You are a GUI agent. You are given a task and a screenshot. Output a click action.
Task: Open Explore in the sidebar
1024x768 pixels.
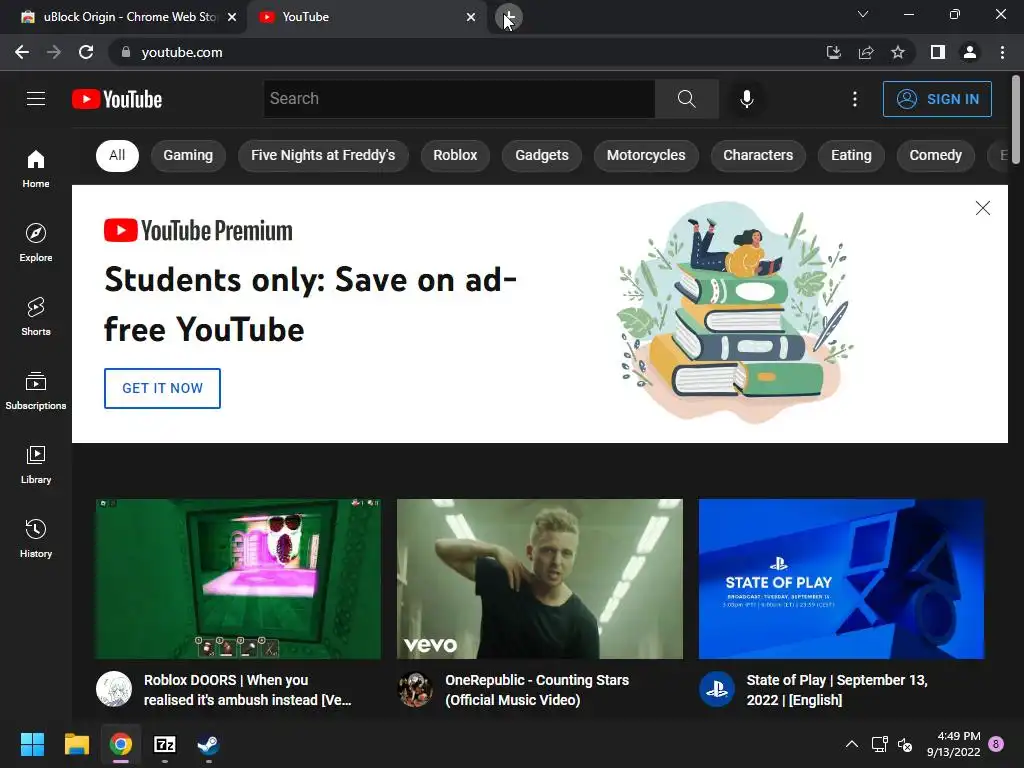point(36,243)
